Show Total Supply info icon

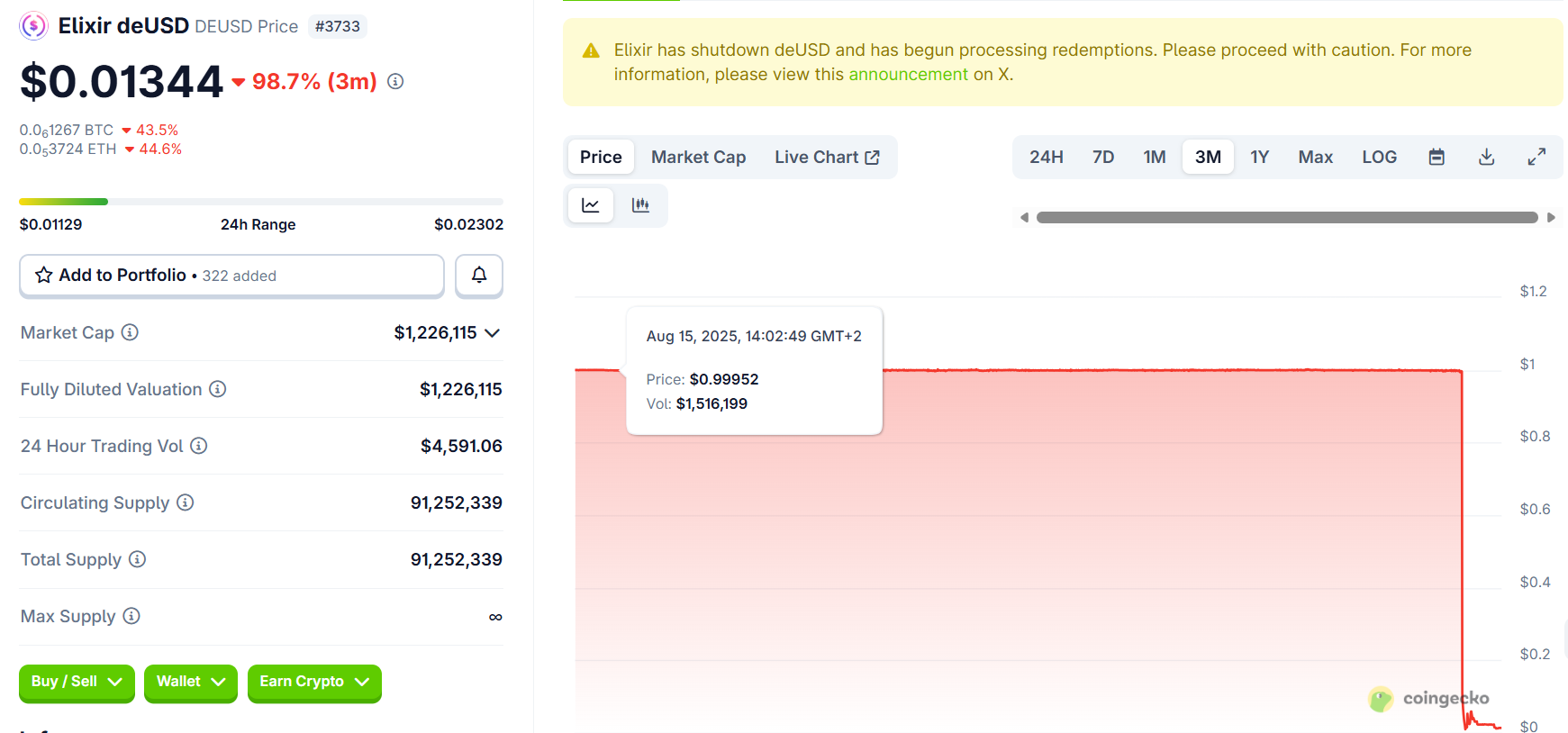(137, 559)
